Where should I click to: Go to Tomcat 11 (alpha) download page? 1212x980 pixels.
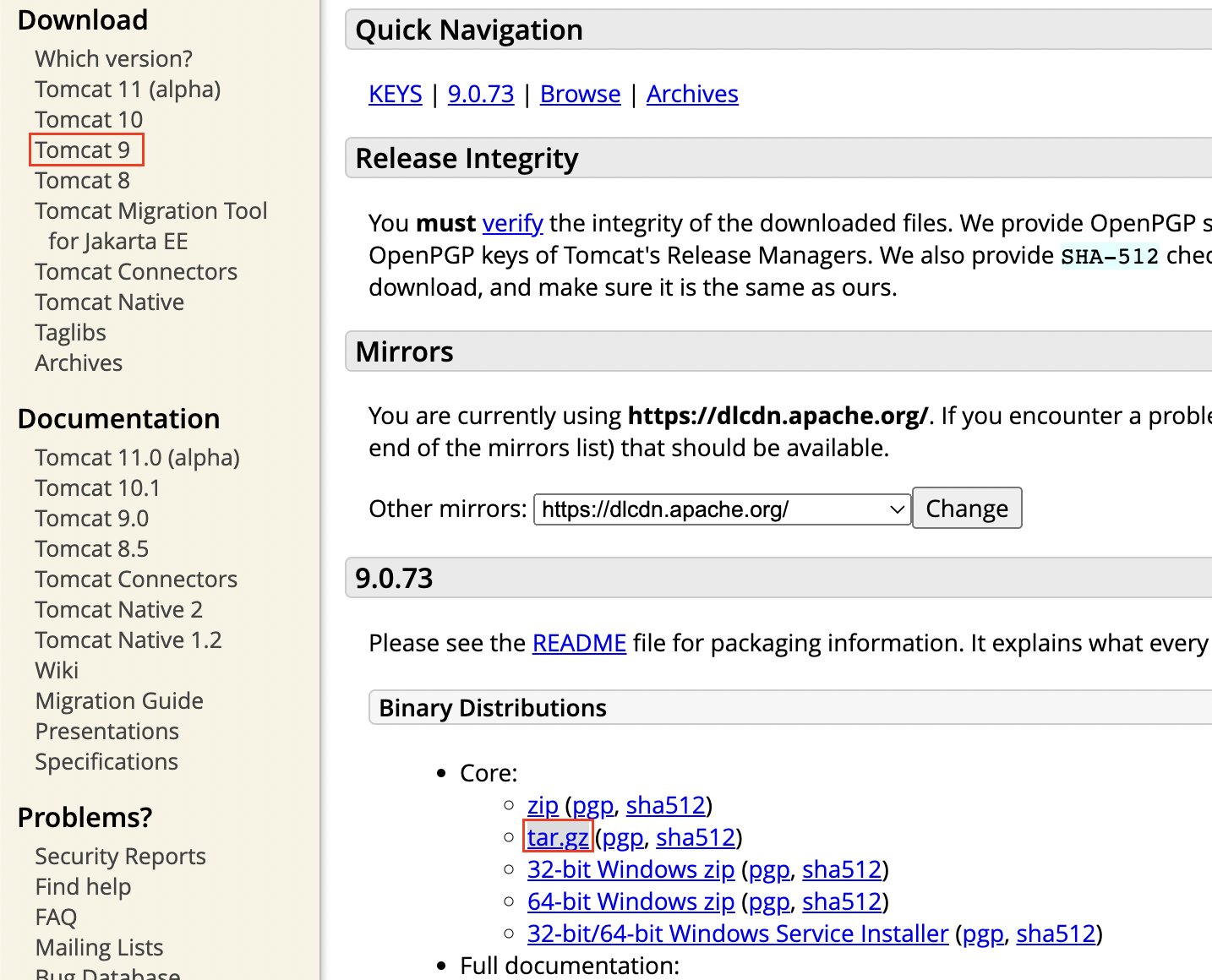[x=128, y=89]
